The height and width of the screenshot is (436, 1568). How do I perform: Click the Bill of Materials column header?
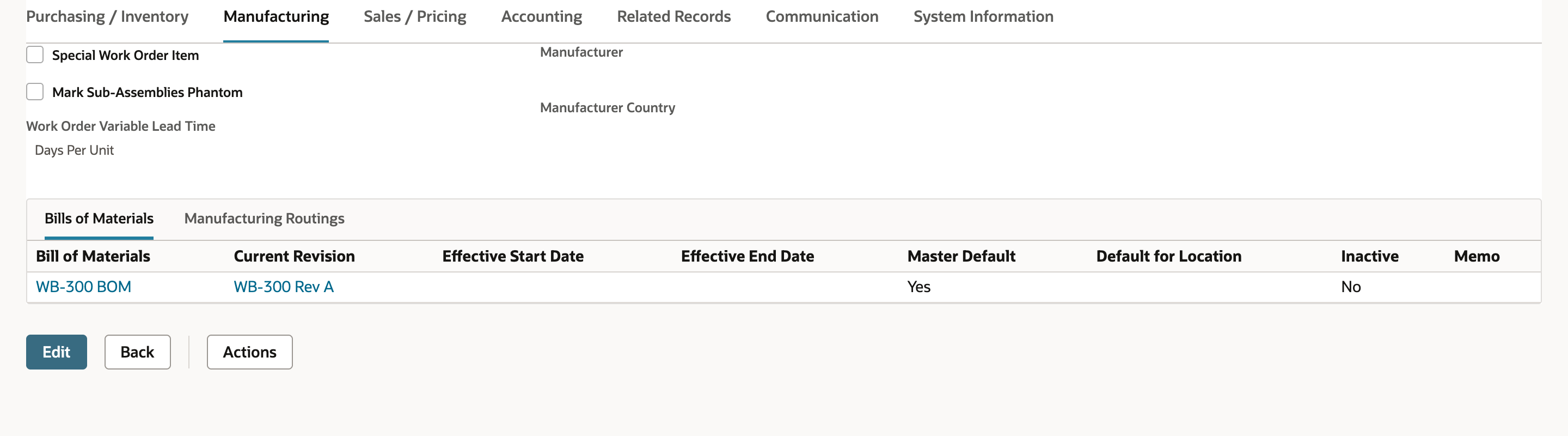point(93,256)
